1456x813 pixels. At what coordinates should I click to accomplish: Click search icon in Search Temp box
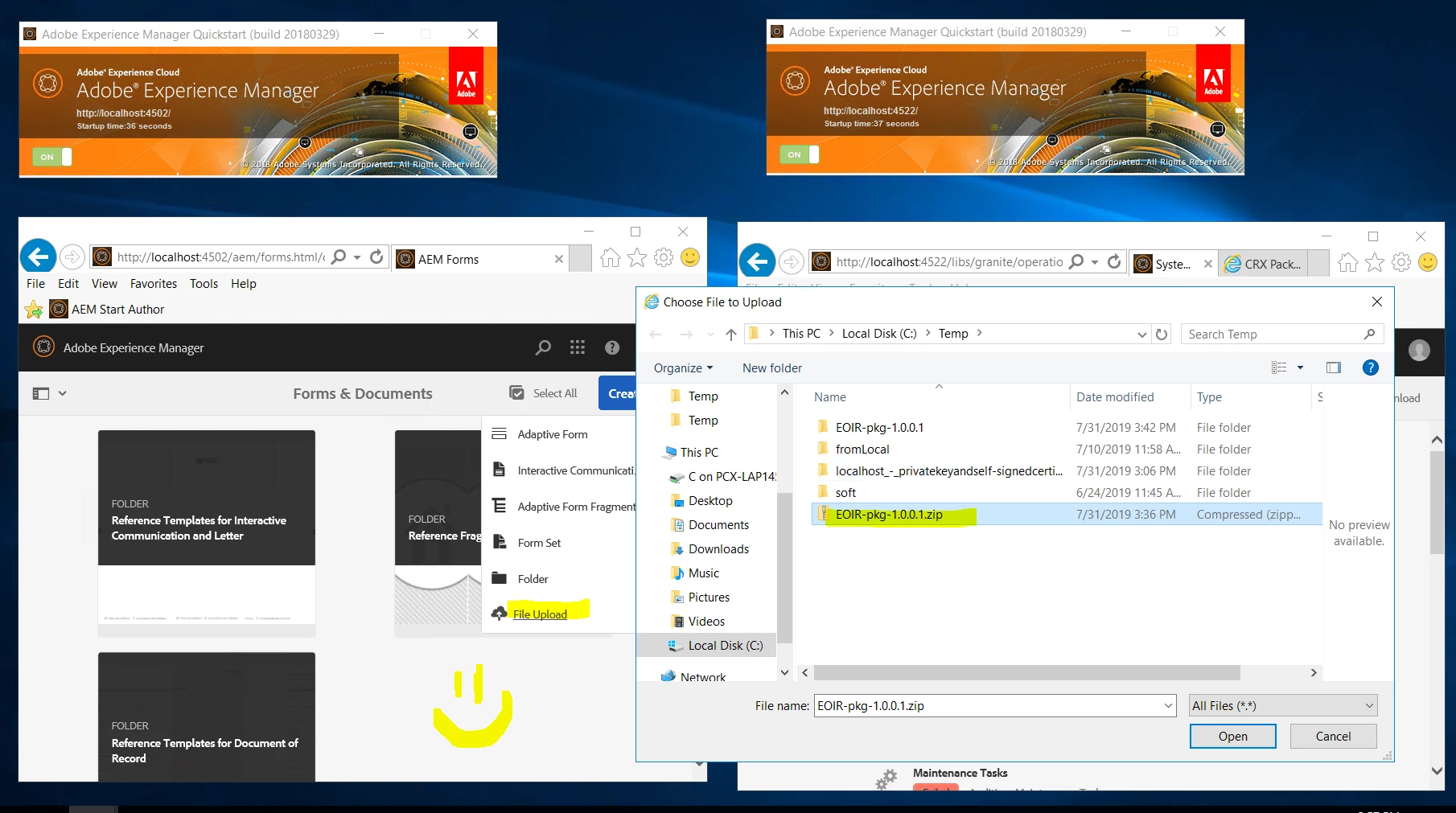1369,334
